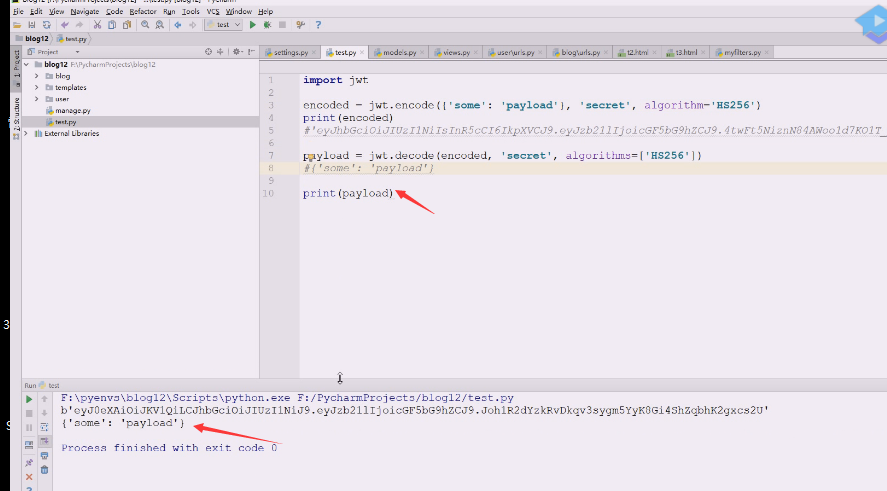Click the Scroll from Source target icon

[x=208, y=51]
